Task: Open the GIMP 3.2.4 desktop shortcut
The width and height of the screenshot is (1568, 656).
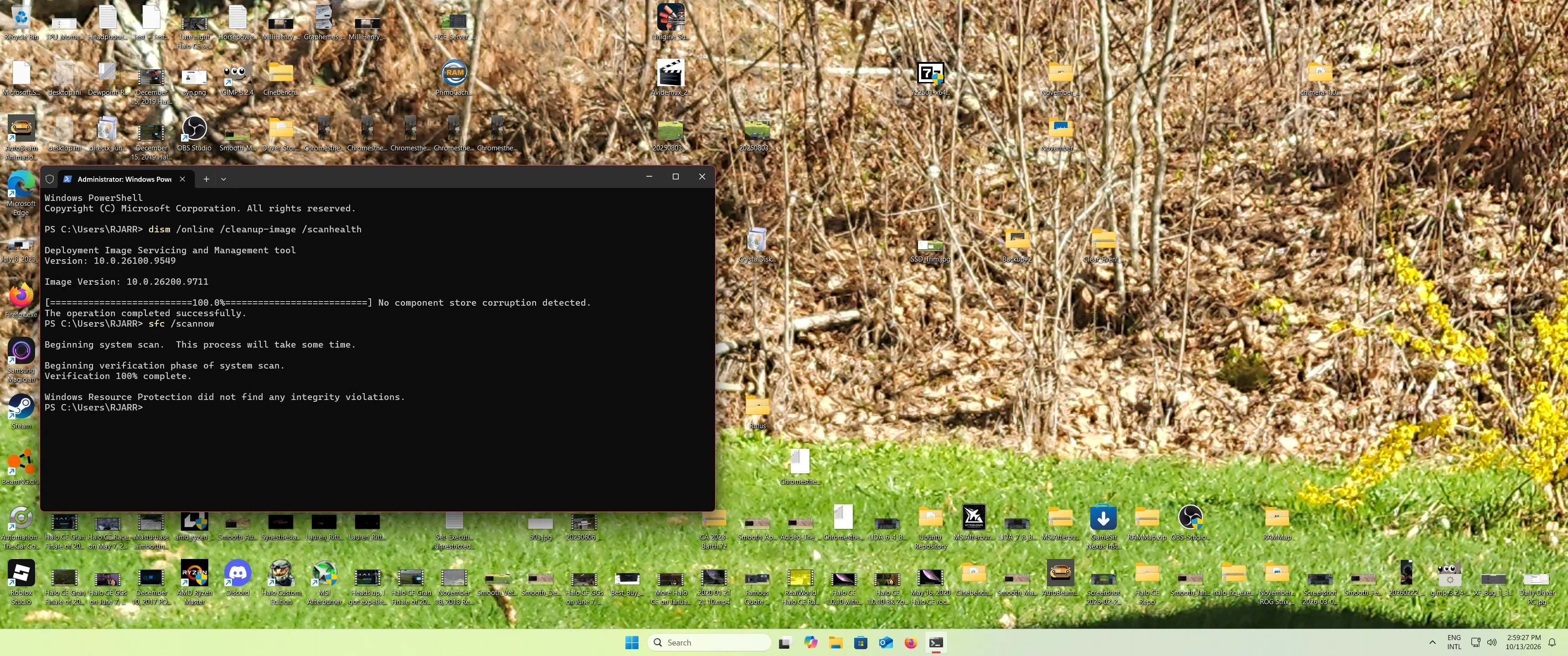Action: [237, 78]
